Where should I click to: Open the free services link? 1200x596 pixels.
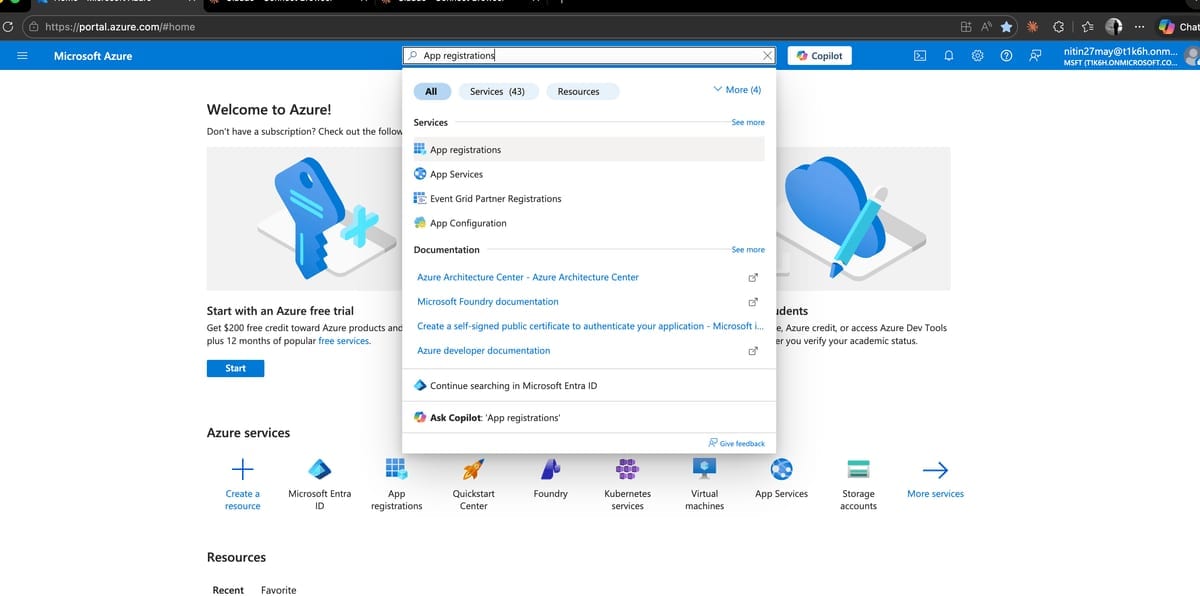[344, 341]
